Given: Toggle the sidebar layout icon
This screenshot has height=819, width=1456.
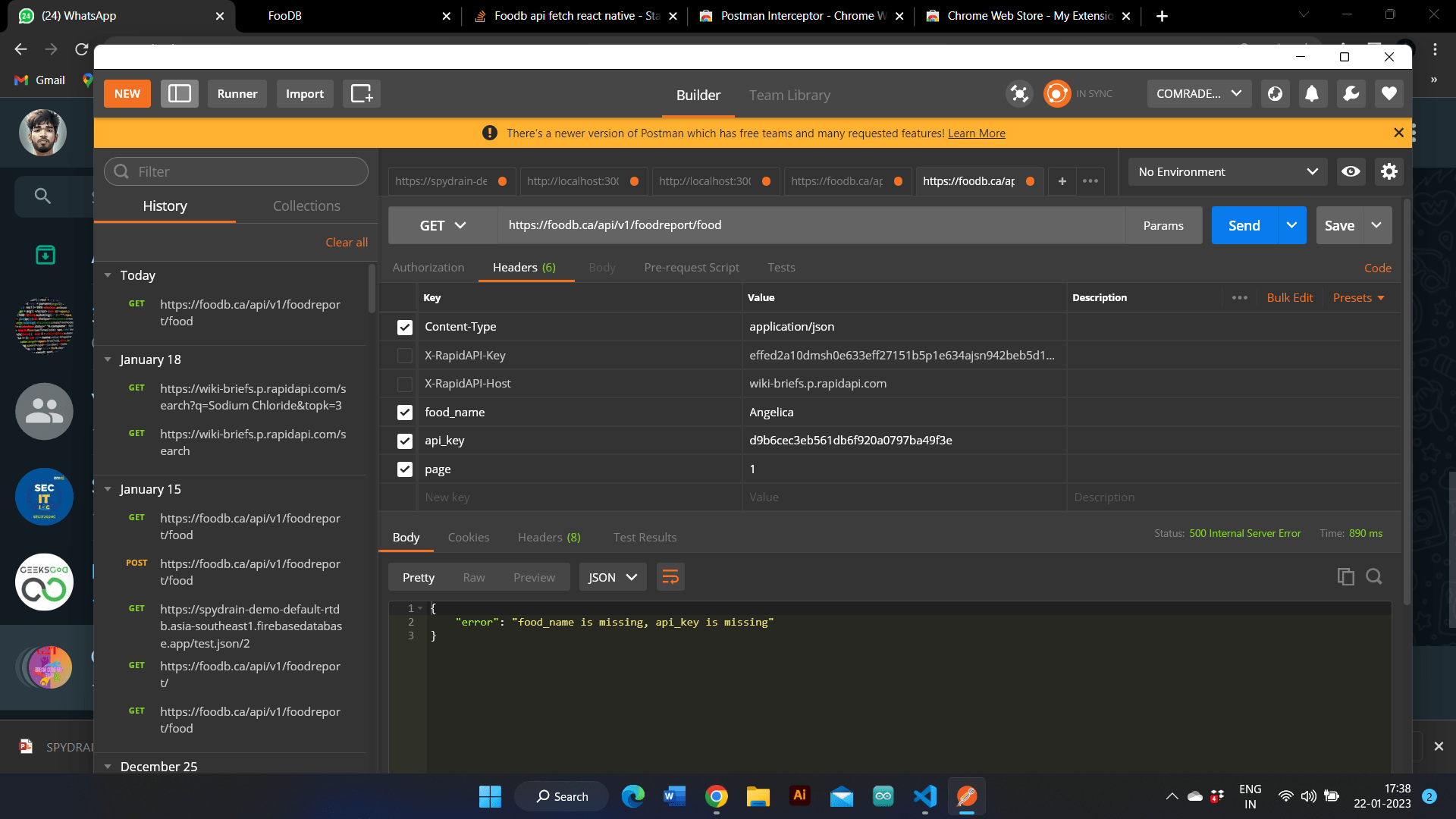Looking at the screenshot, I should (179, 94).
